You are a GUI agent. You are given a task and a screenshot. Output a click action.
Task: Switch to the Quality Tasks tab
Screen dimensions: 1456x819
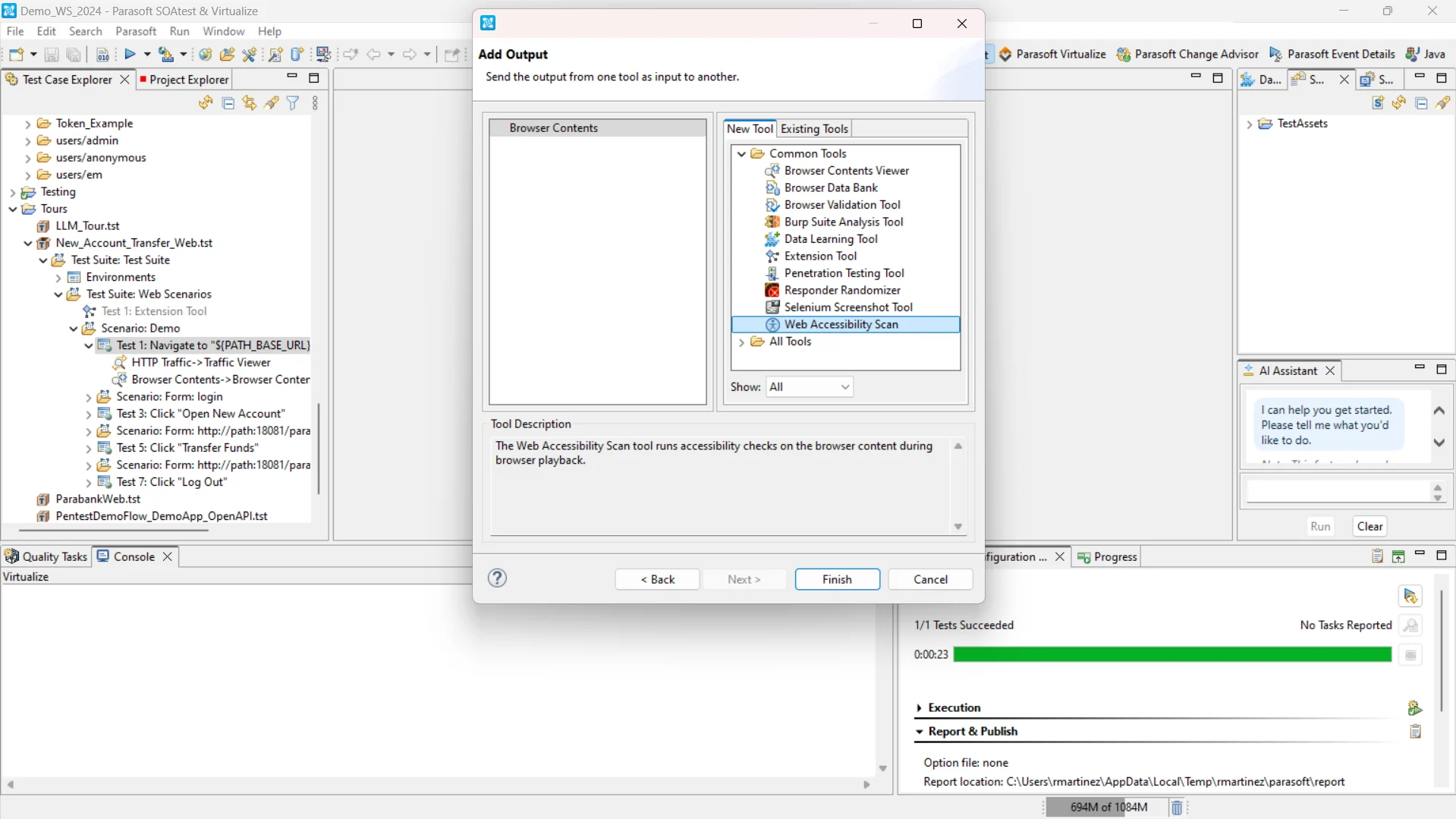46,556
